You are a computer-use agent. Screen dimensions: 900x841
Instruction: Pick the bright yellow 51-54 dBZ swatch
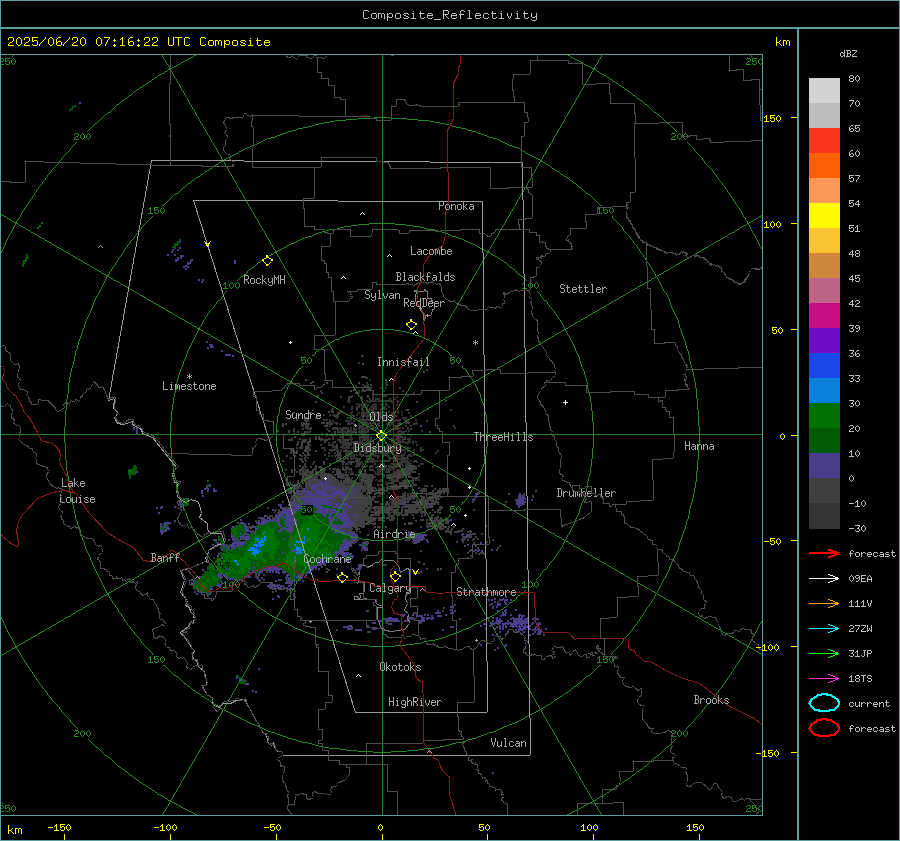tap(824, 216)
